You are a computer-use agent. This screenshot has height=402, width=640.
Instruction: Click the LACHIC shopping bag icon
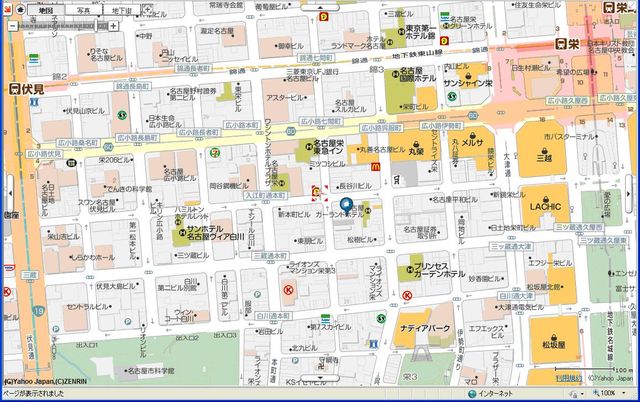pos(545,199)
